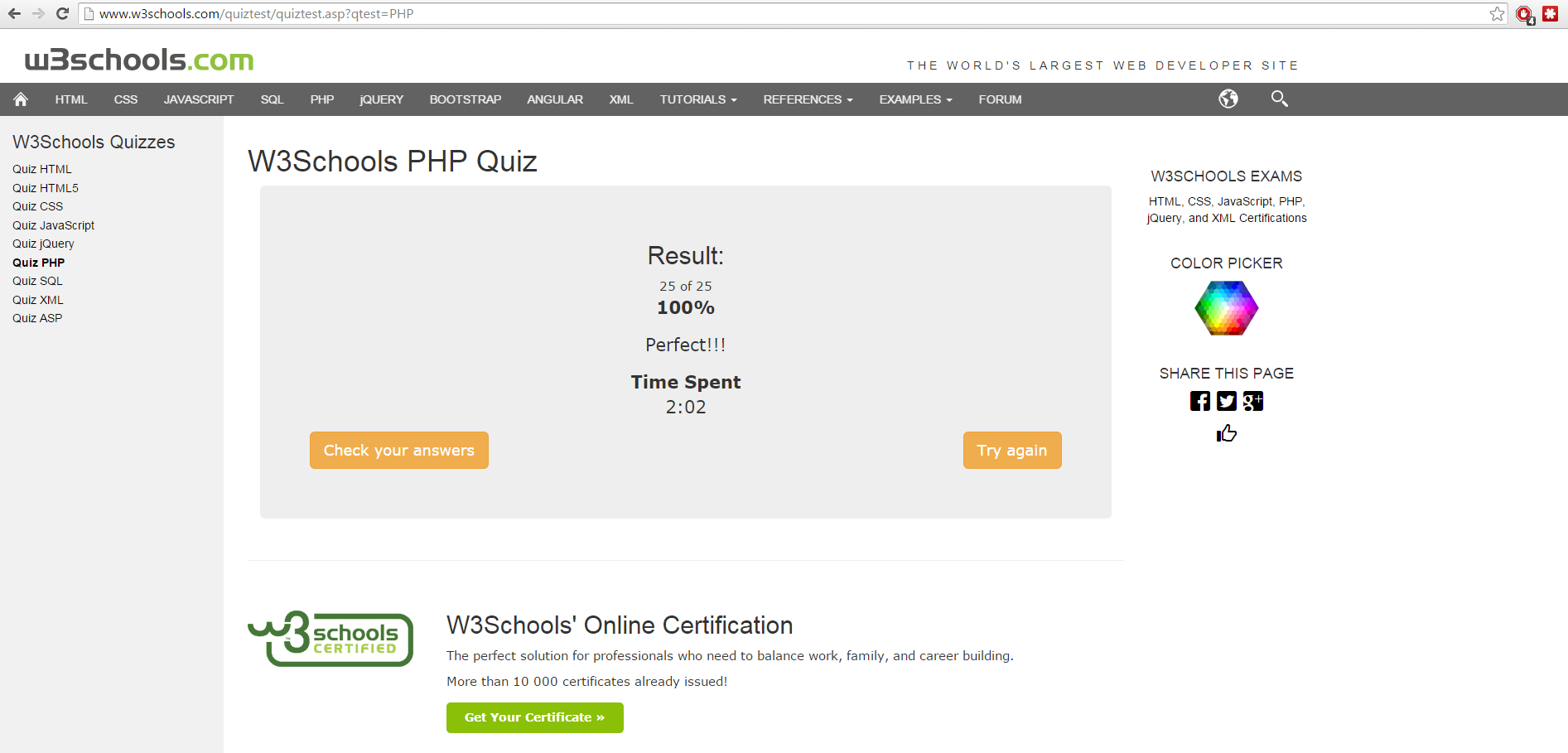Open the BOOTSTRAP navbar item

pos(466,99)
